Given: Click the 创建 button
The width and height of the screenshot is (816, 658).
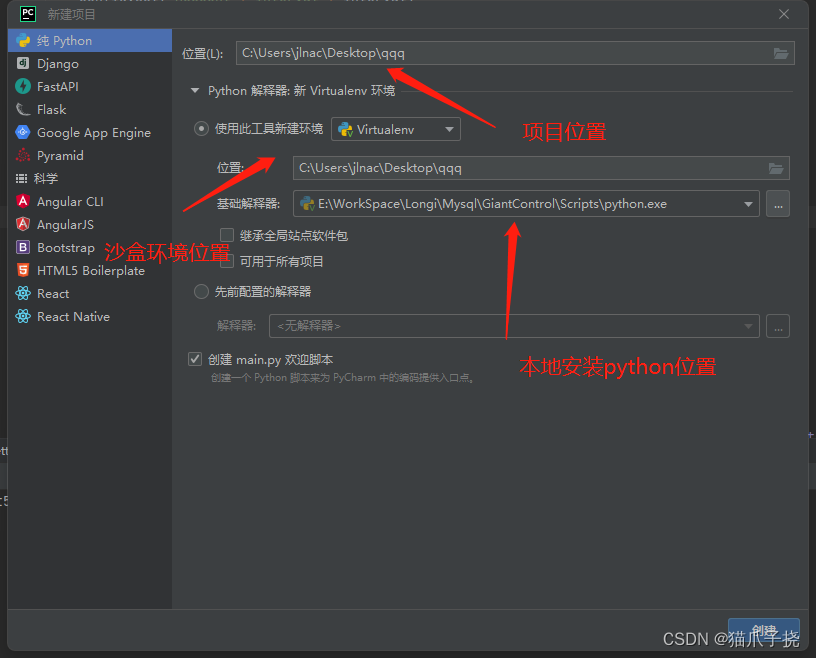Looking at the screenshot, I should click(x=763, y=631).
